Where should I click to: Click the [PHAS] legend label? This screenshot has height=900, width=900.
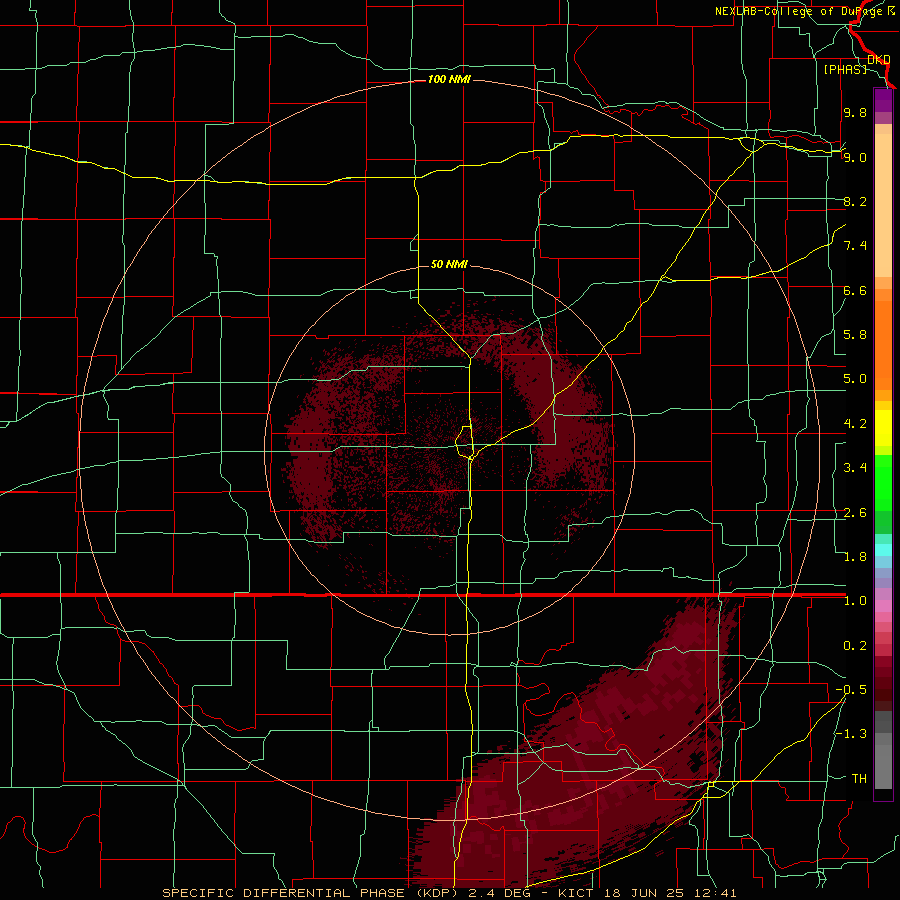[x=845, y=69]
